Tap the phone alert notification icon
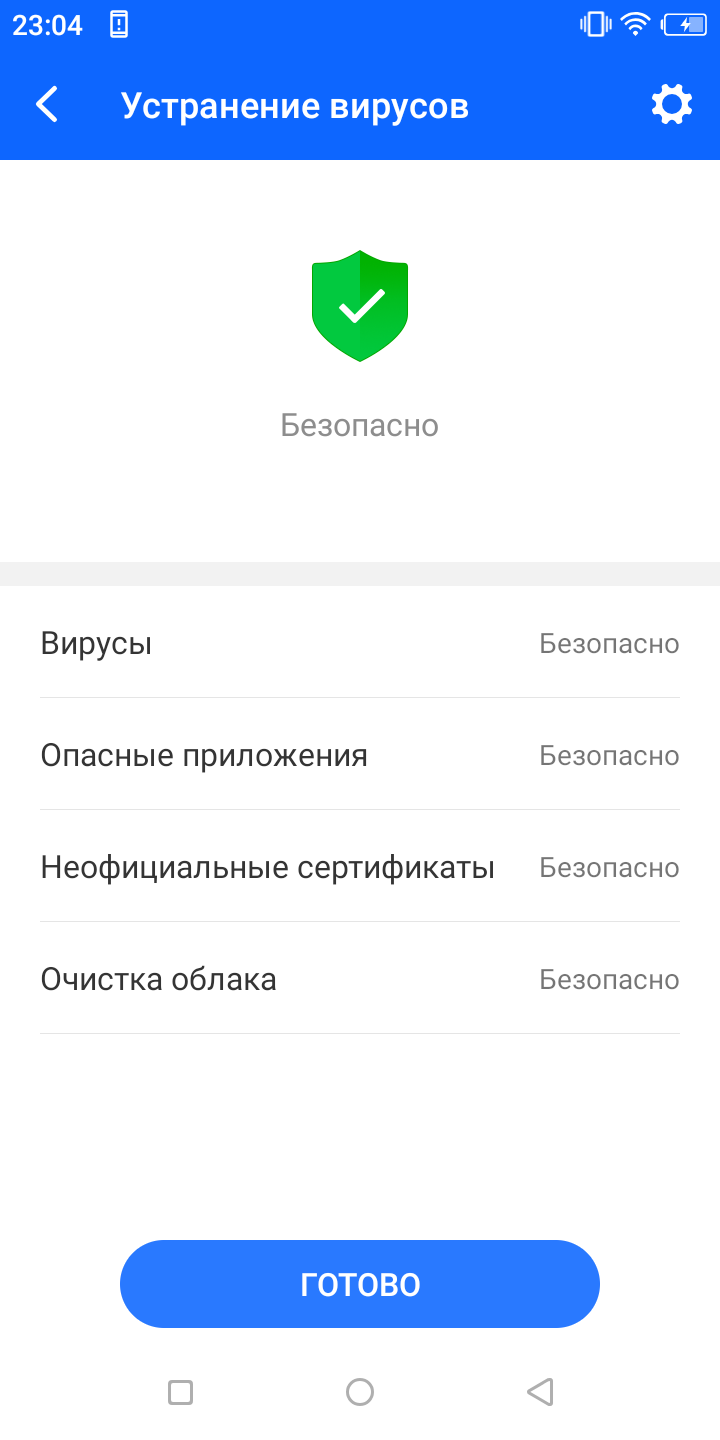The width and height of the screenshot is (720, 1440). pos(119,25)
